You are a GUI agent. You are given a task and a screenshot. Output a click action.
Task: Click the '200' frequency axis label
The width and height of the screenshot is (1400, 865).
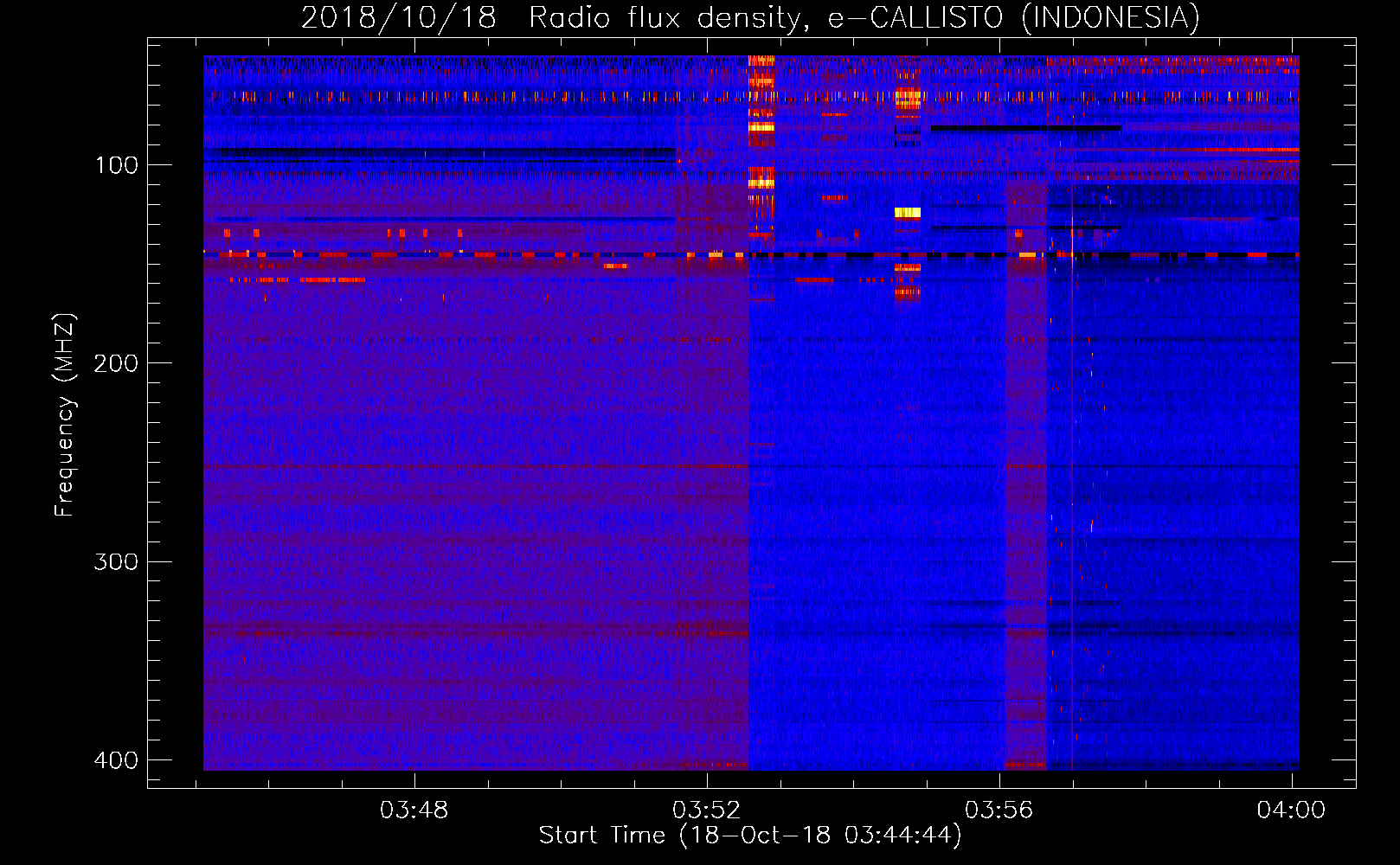point(116,363)
